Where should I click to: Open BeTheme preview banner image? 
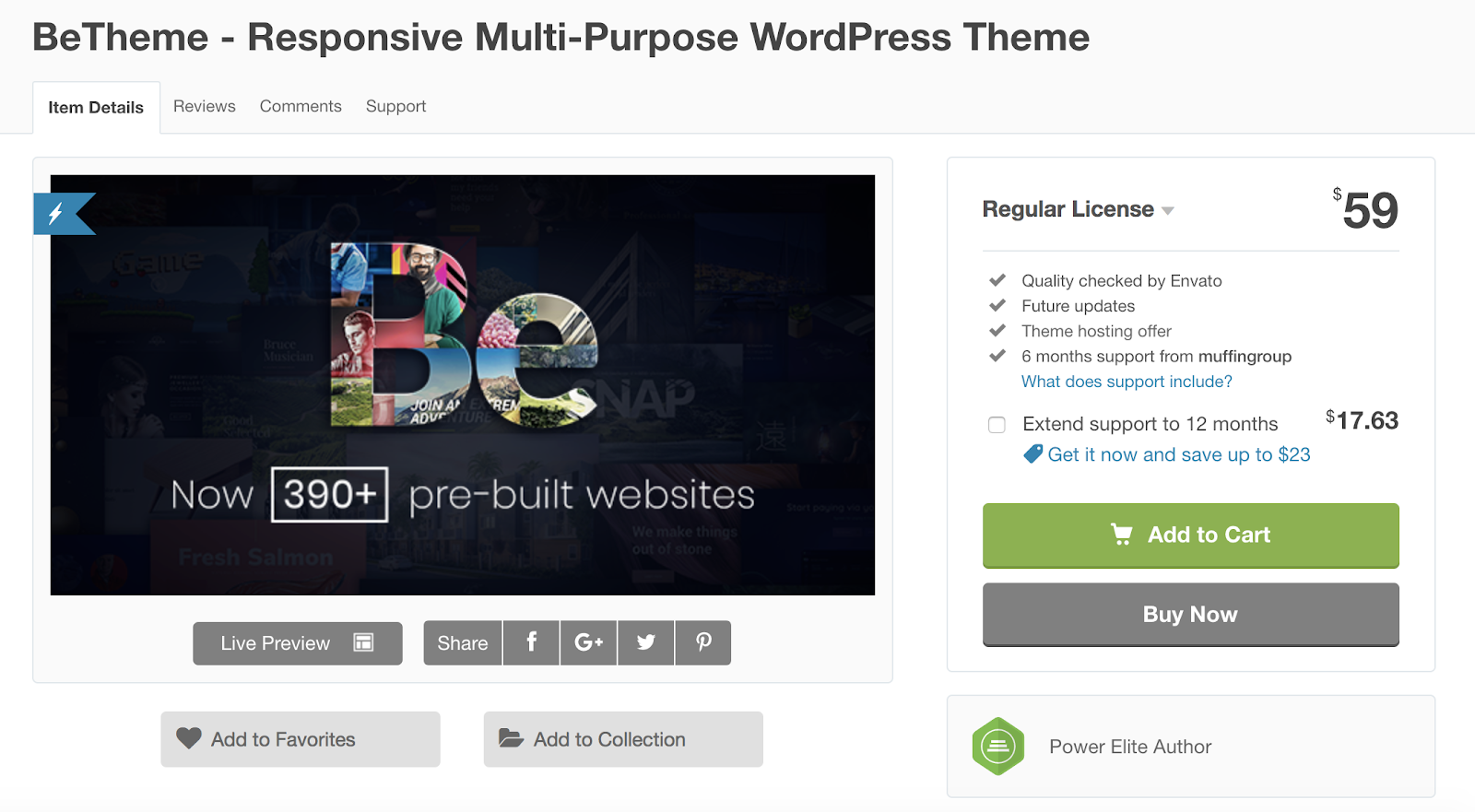point(463,385)
